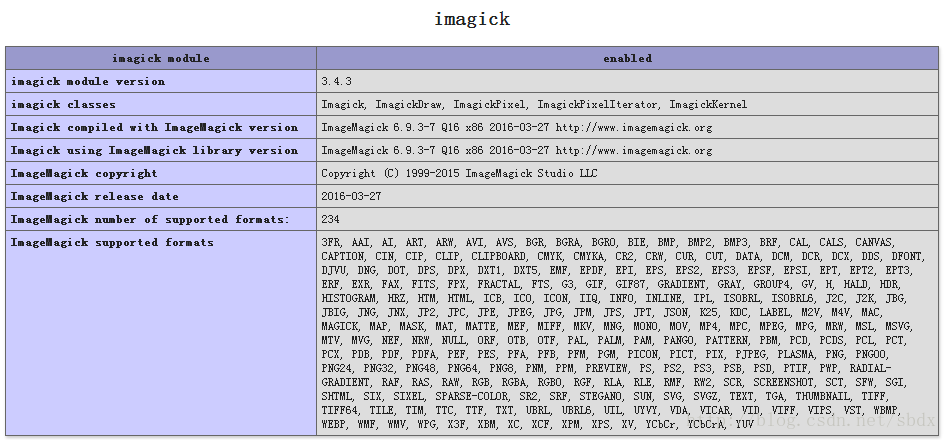Image resolution: width=947 pixels, height=440 pixels.
Task: Click 'SPARSE-COLOR' in the formats list
Action: 472,396
